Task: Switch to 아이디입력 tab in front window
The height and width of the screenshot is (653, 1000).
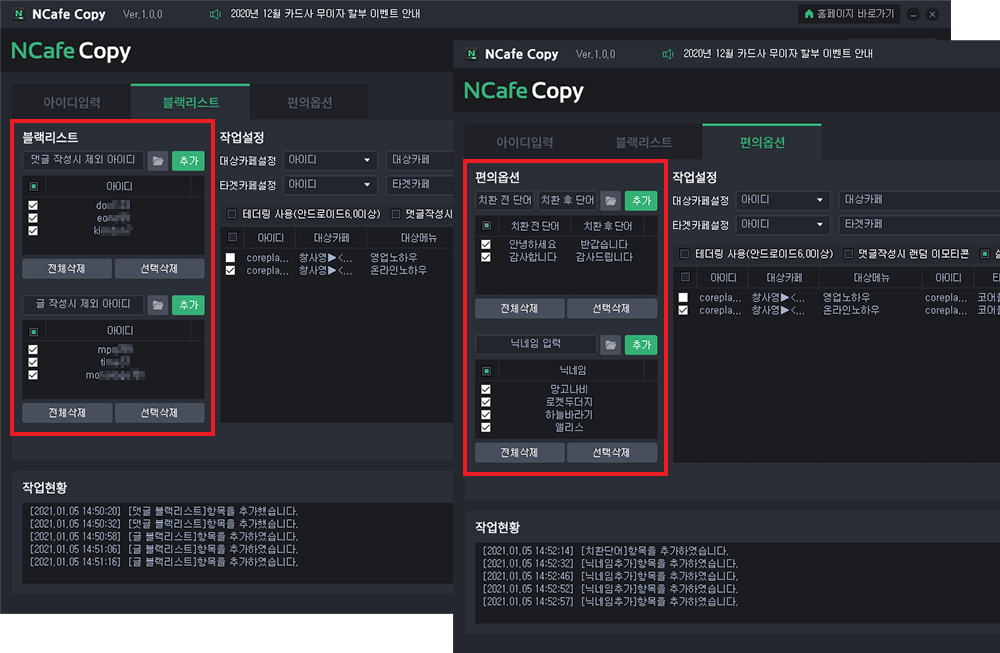Action: click(x=524, y=142)
